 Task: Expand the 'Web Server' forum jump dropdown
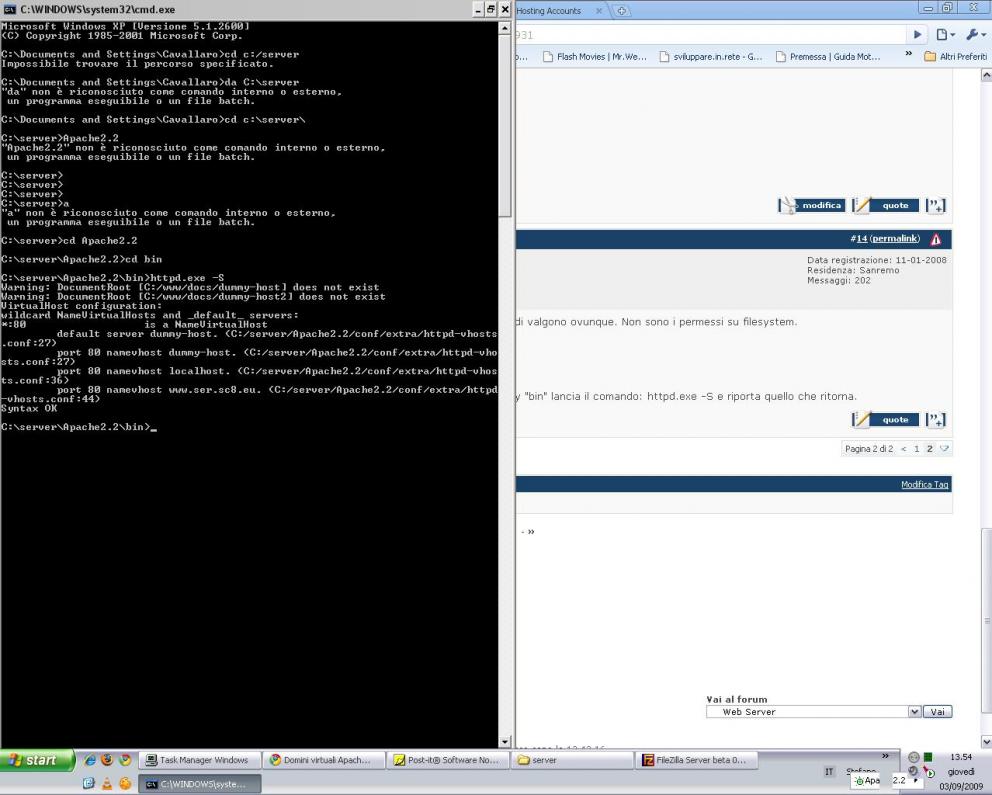(x=914, y=712)
